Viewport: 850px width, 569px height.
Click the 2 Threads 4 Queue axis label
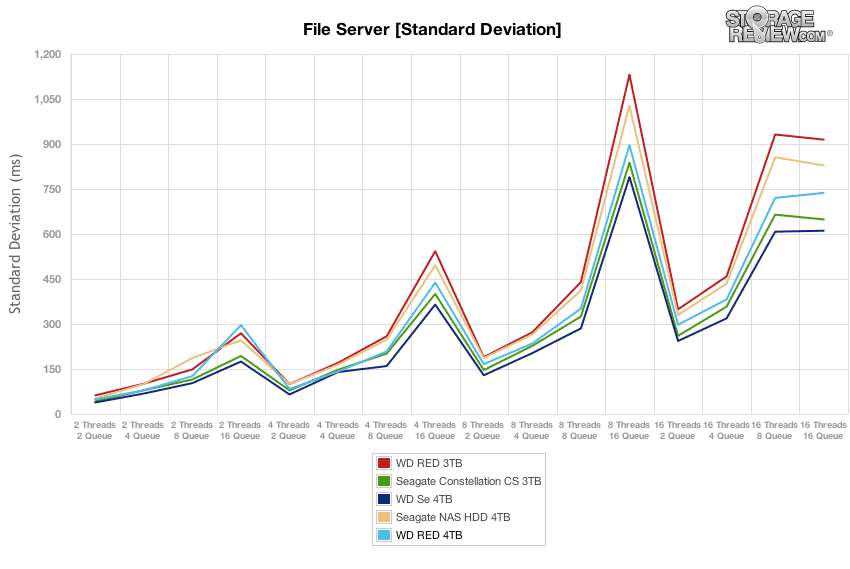(x=143, y=430)
